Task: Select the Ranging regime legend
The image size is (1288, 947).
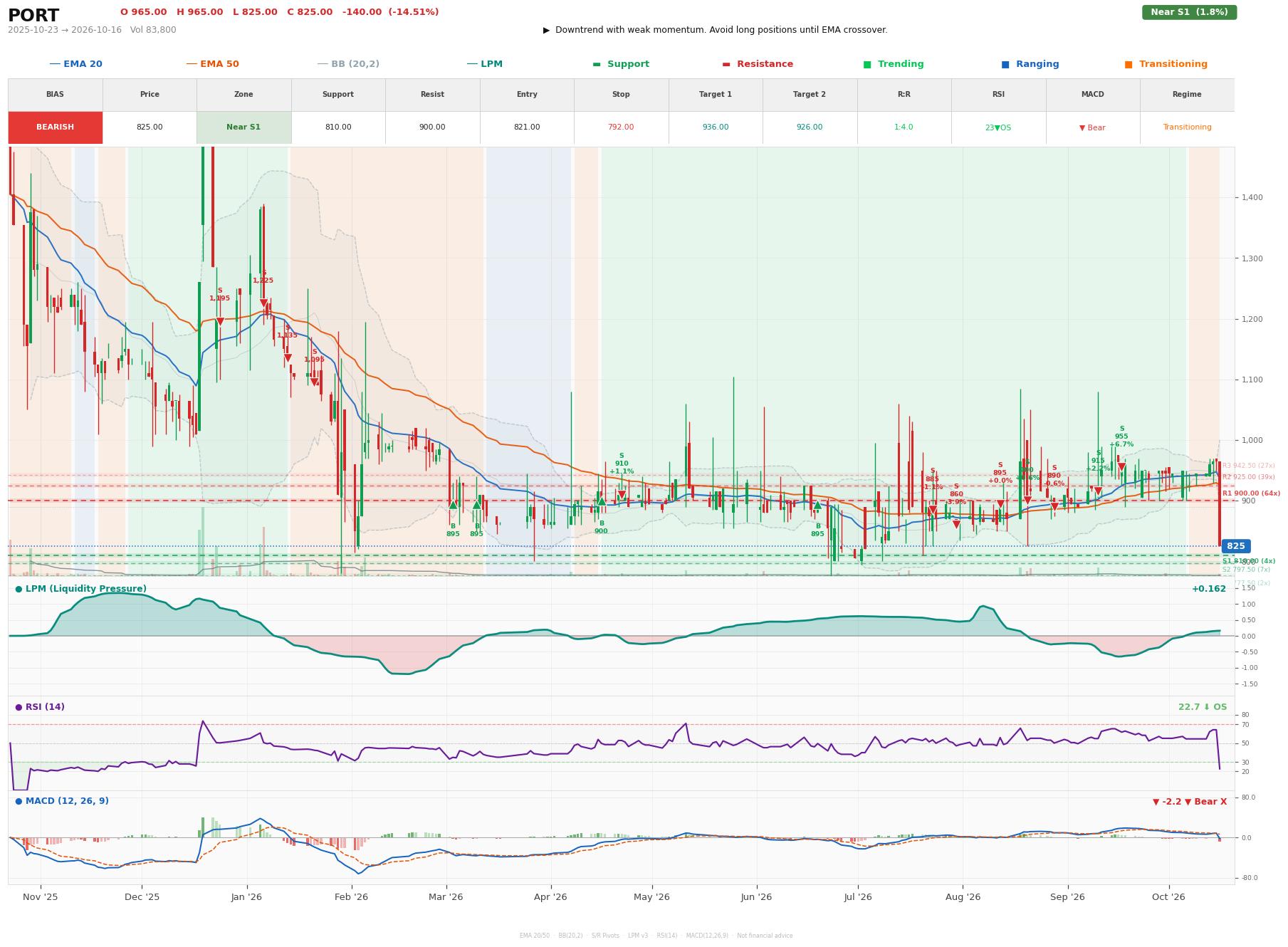Action: (1030, 64)
